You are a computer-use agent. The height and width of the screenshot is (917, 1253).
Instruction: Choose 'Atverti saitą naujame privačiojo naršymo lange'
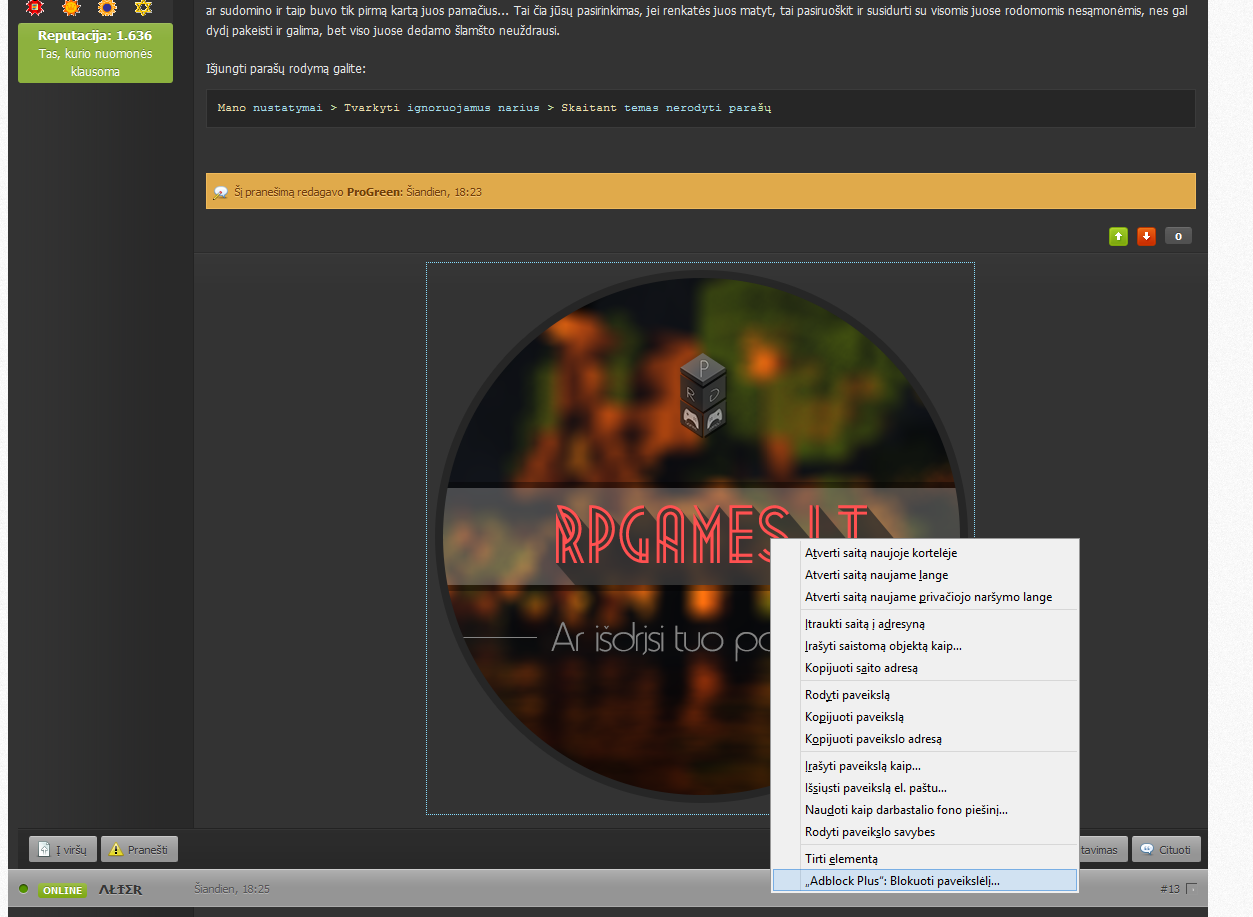point(925,596)
